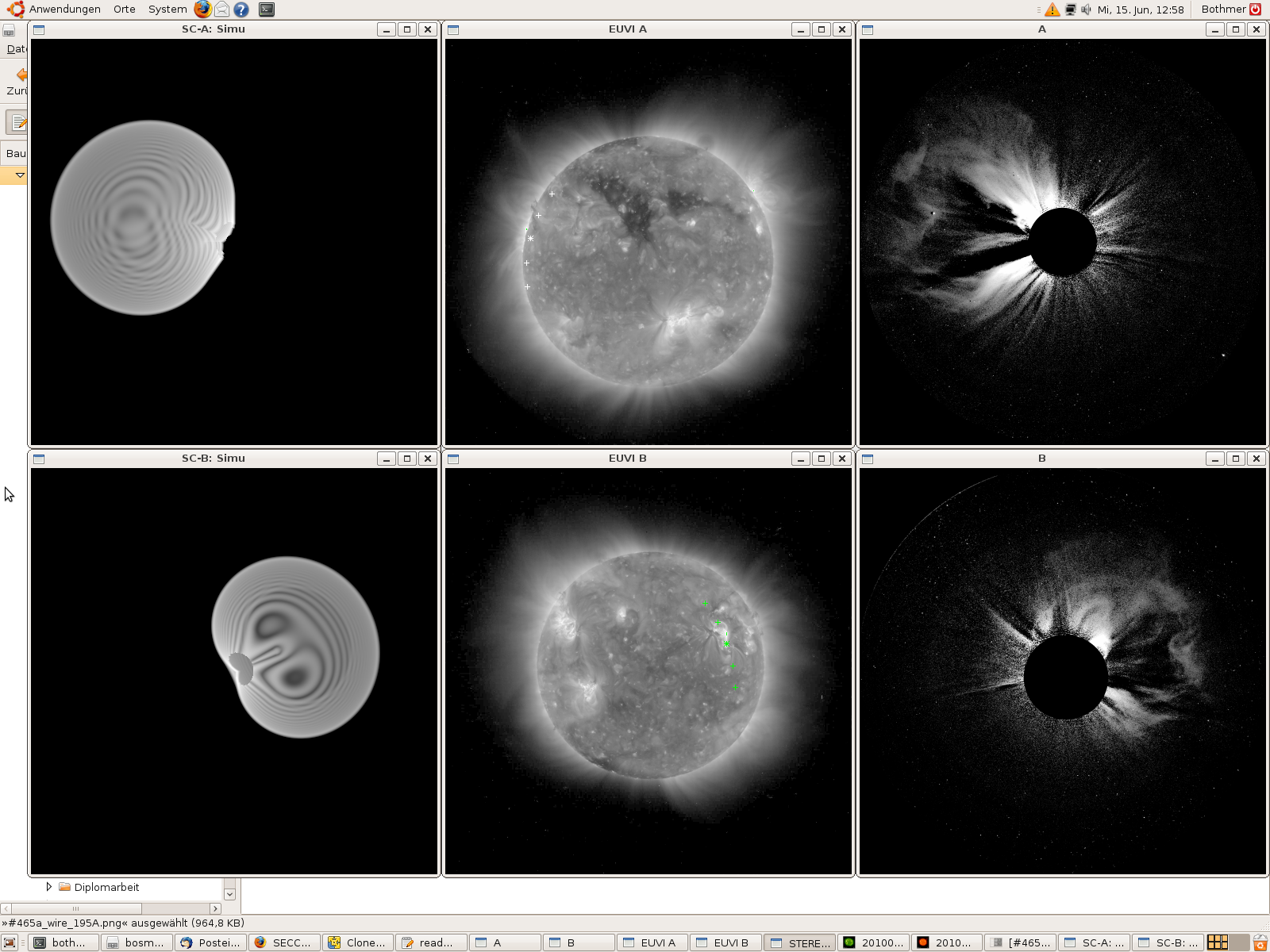Switch to the Postei... taskbar entry

(x=210, y=942)
